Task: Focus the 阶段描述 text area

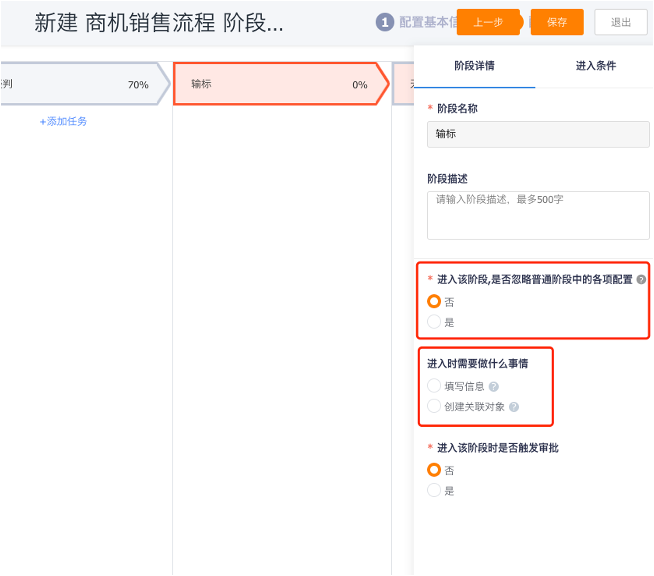Action: click(x=538, y=215)
